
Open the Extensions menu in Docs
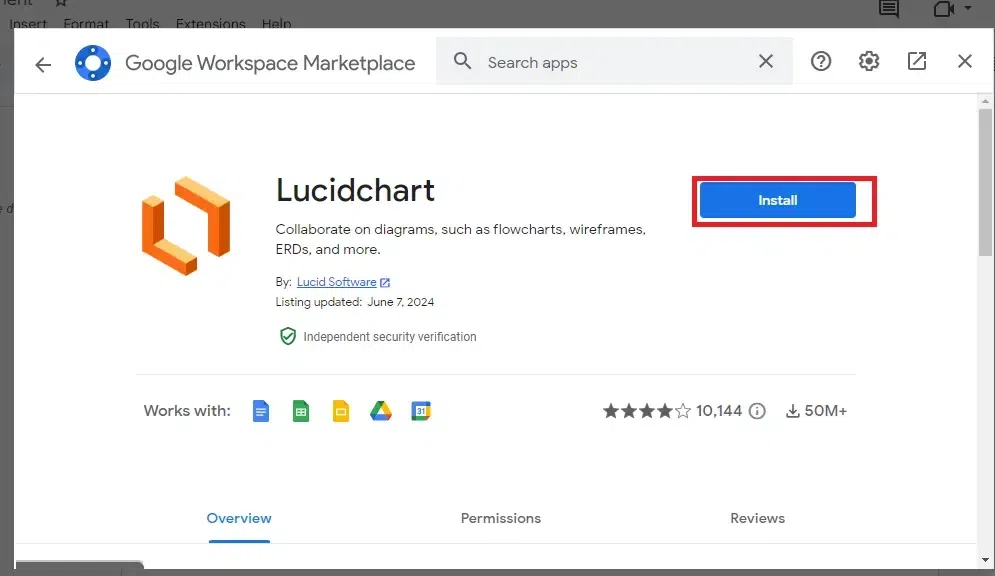tap(211, 23)
